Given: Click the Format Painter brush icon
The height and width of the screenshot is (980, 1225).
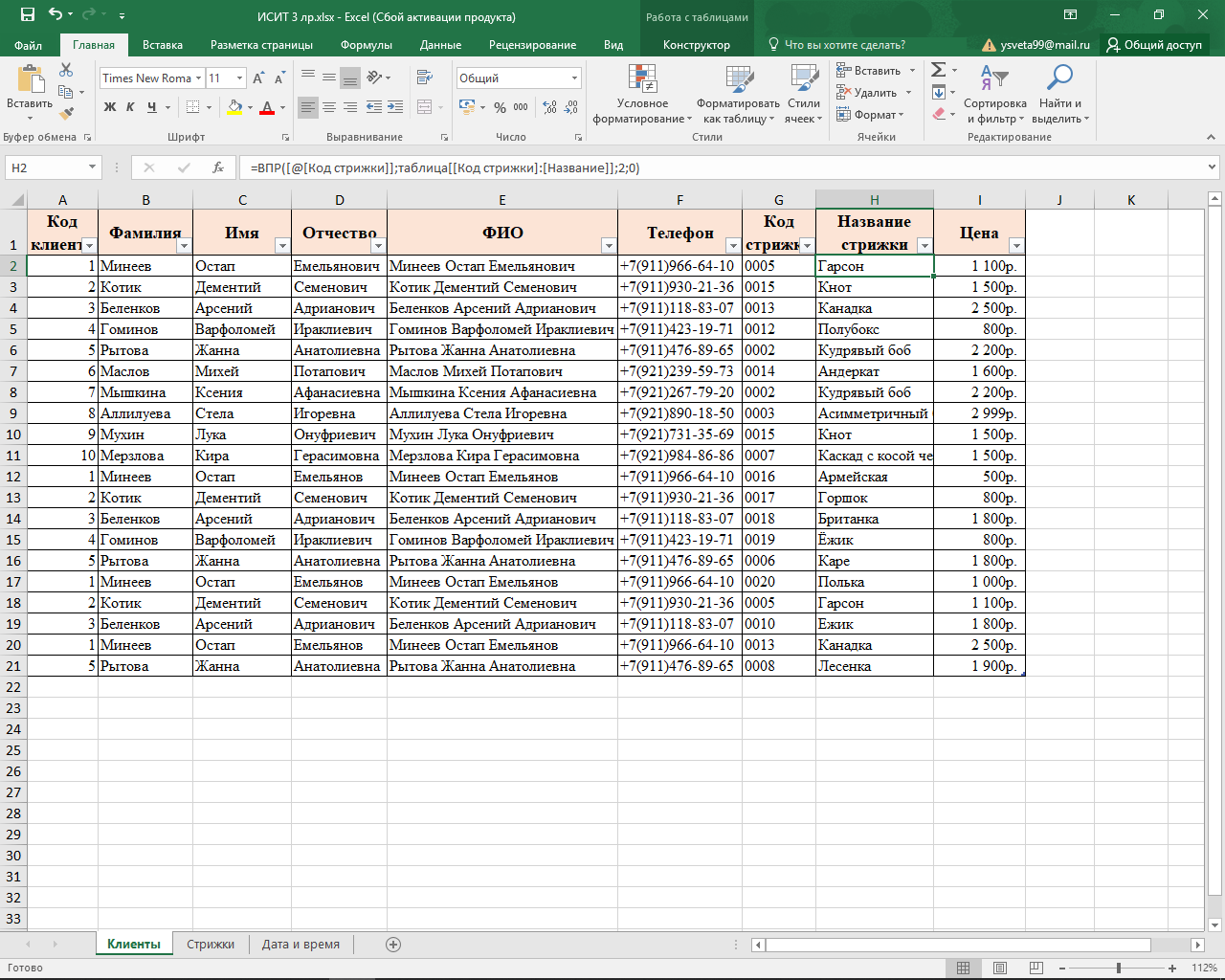Looking at the screenshot, I should click(x=66, y=114).
